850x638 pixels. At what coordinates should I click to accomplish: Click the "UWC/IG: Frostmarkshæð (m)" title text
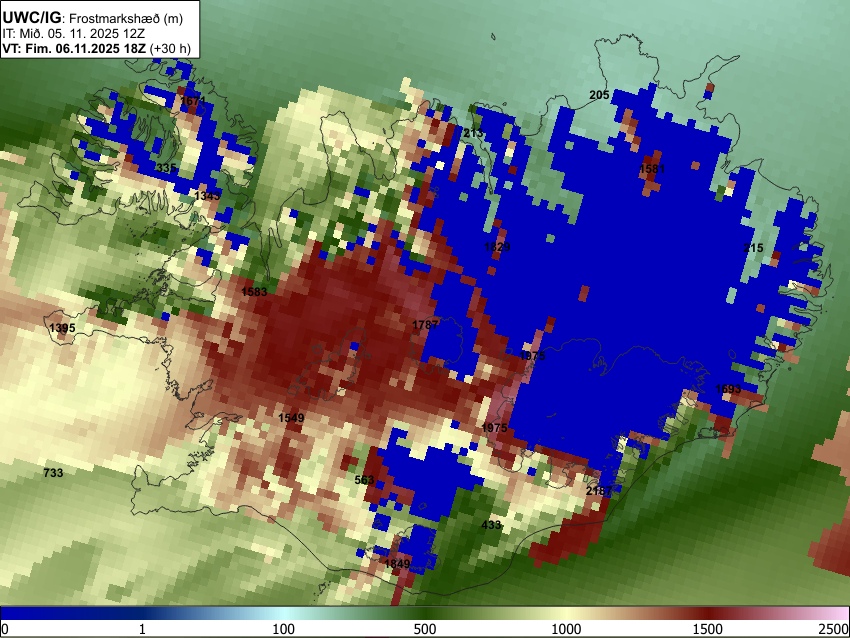pyautogui.click(x=93, y=18)
